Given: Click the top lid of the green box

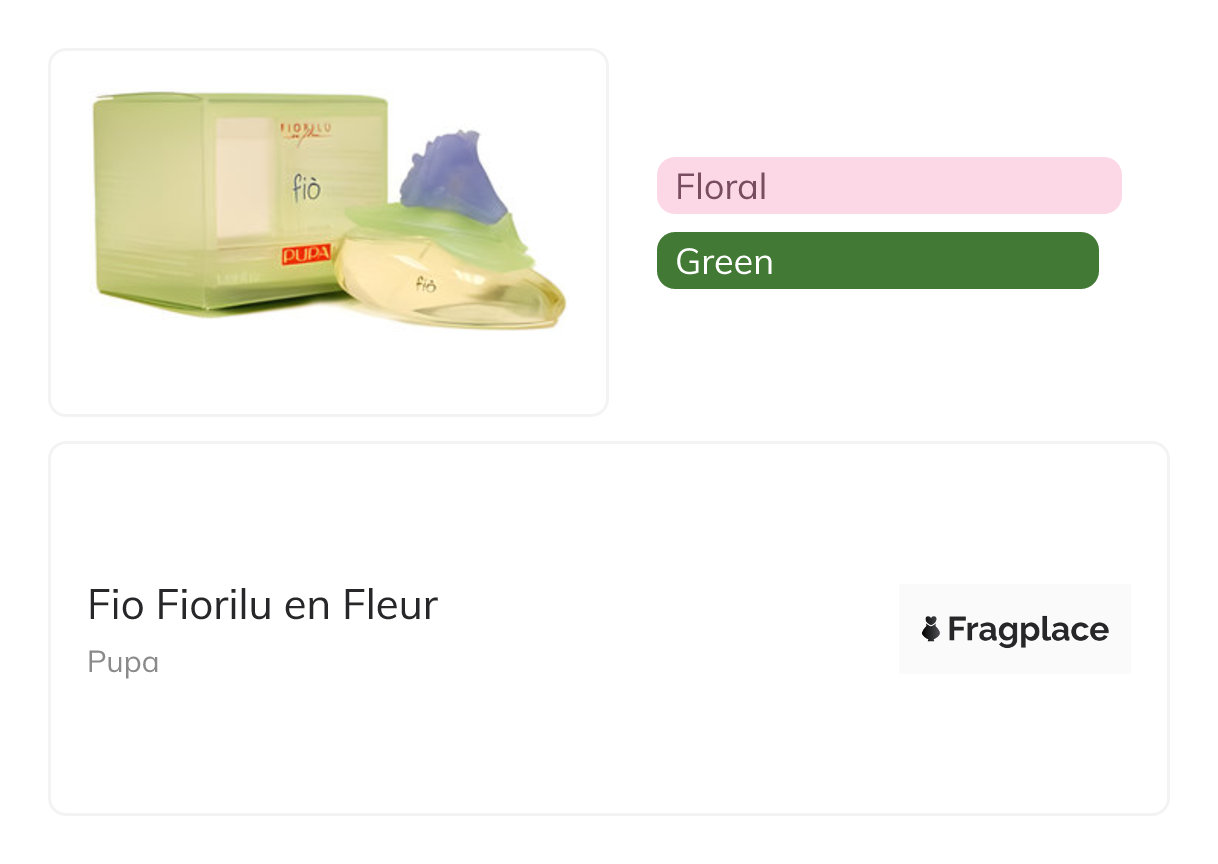Looking at the screenshot, I should tap(240, 100).
